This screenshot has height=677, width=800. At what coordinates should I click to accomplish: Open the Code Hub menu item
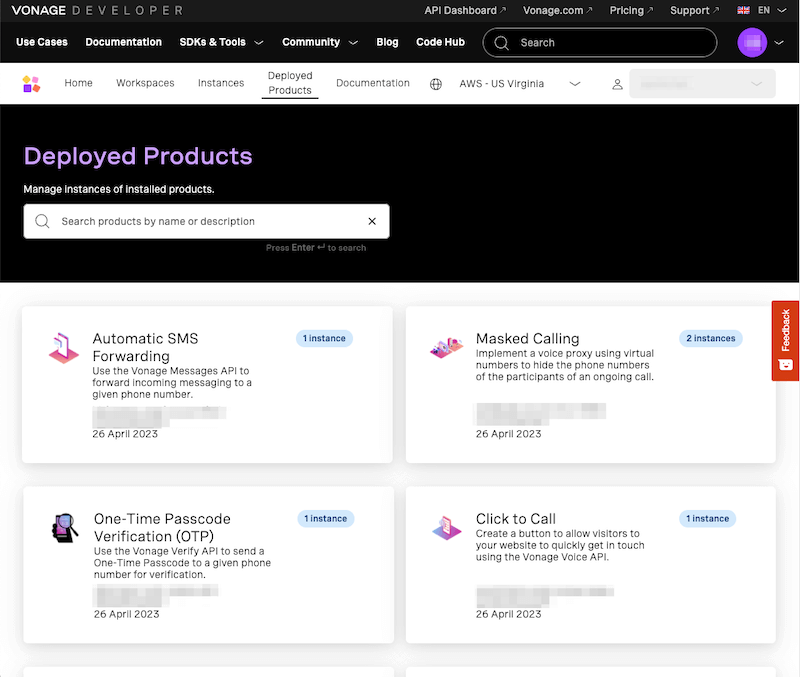[x=440, y=42]
